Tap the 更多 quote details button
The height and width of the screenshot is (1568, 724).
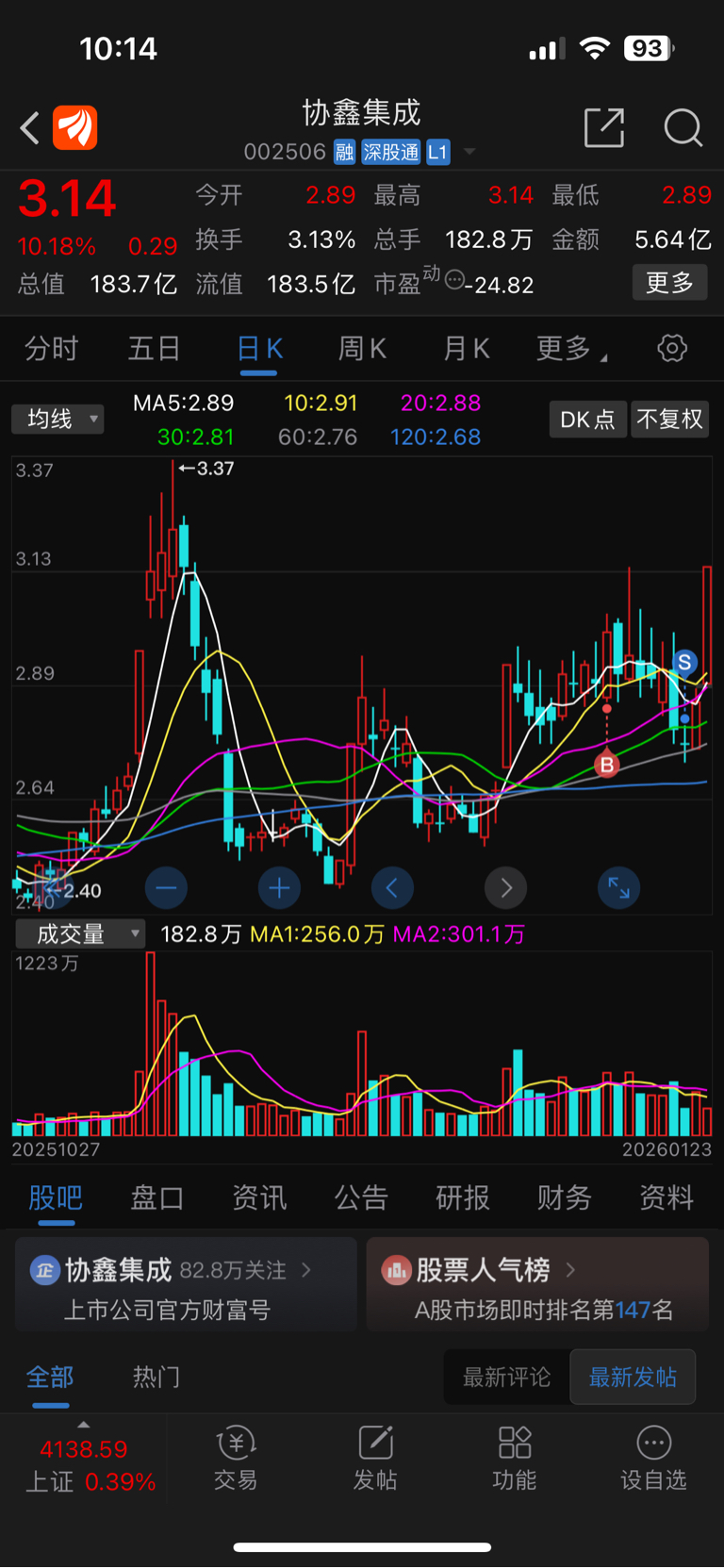669,282
